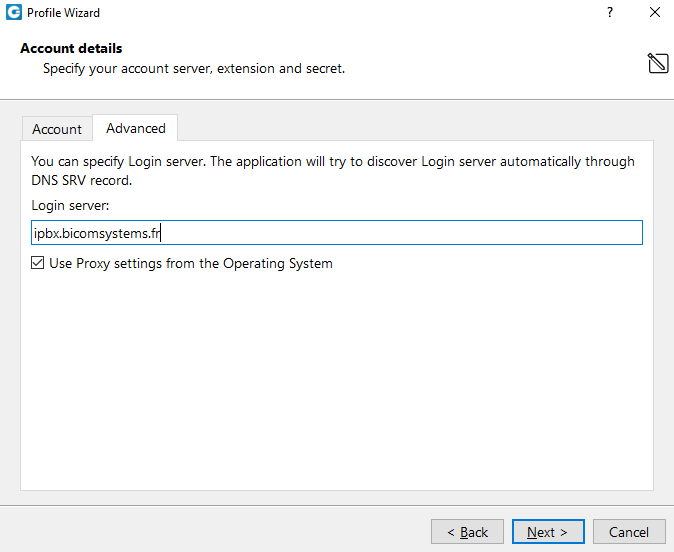Click the empty end of the Login server field
The width and height of the screenshot is (674, 552).
tap(400, 233)
